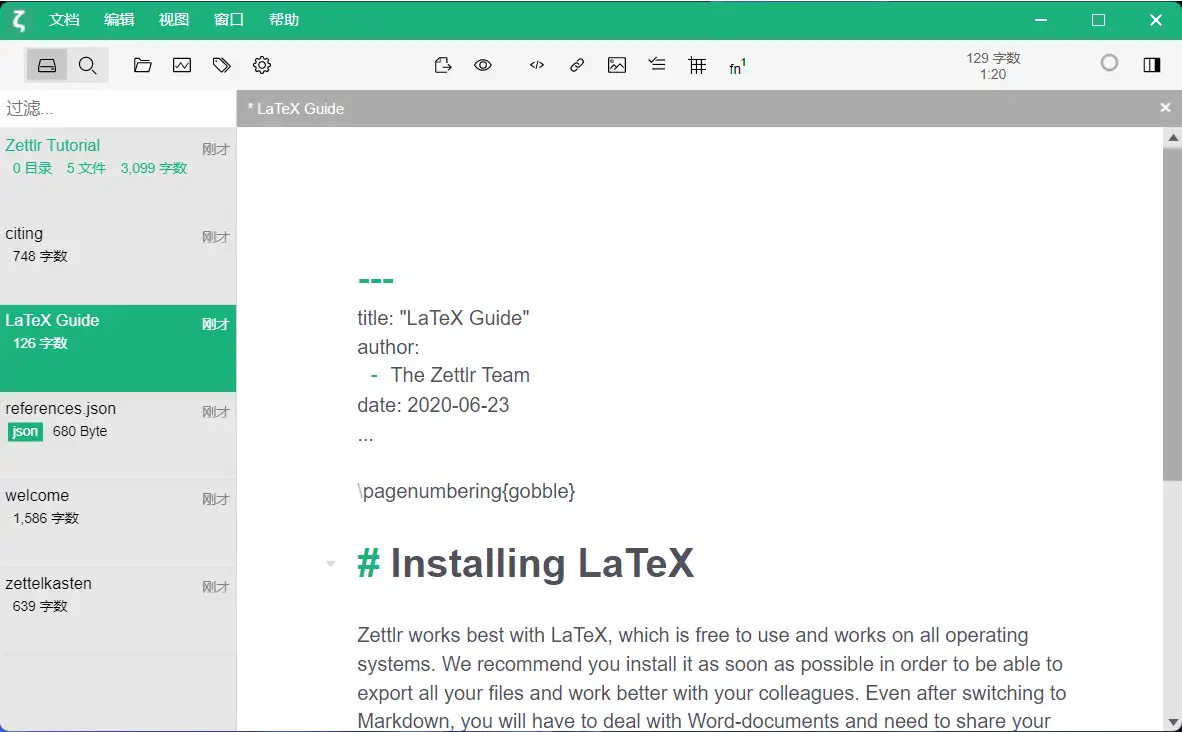This screenshot has height=732, width=1182.
Task: Click the 'date: 2020-06-23' line
Action: point(433,405)
